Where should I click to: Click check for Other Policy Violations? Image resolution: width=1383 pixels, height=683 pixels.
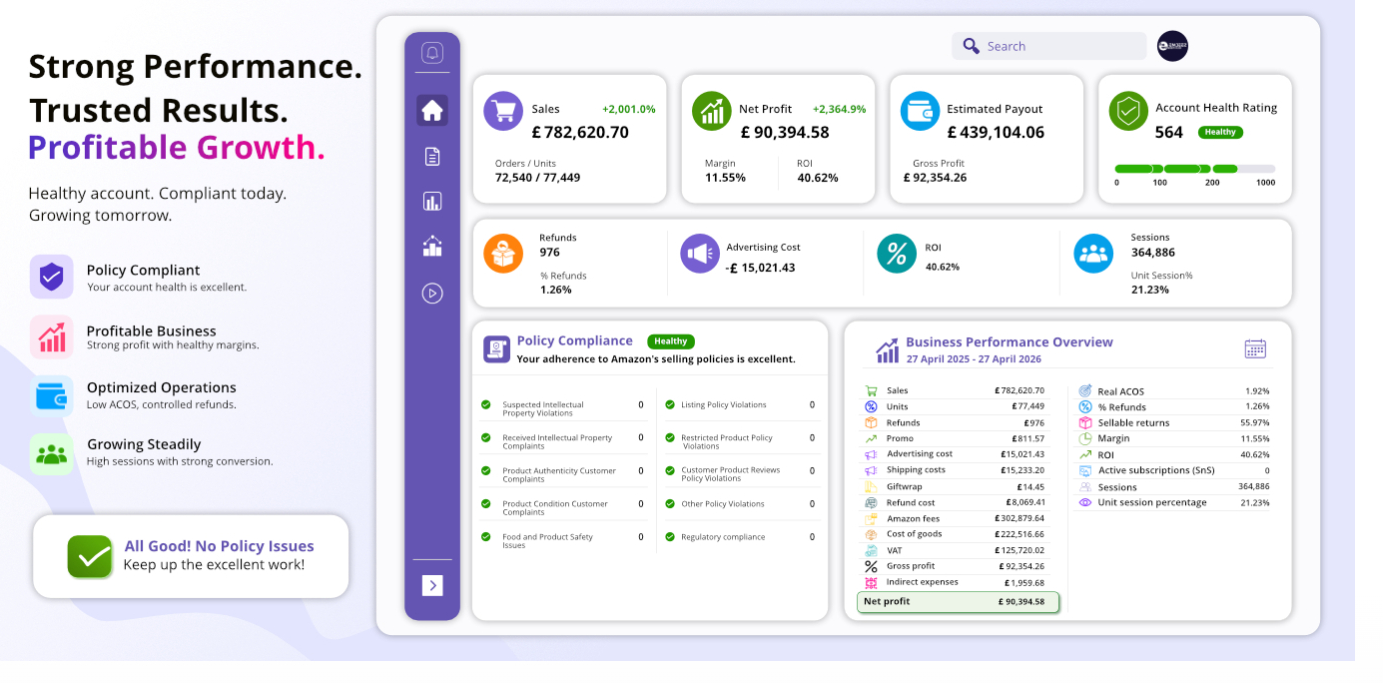[x=670, y=504]
